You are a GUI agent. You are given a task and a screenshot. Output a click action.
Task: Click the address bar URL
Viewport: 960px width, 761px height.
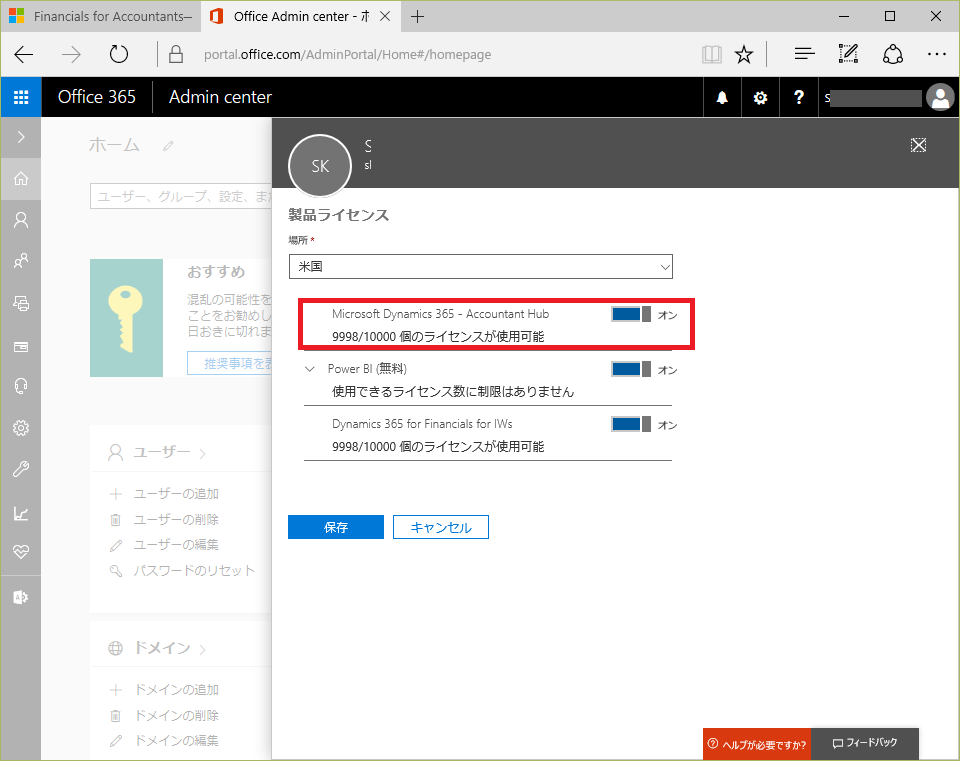[x=347, y=54]
